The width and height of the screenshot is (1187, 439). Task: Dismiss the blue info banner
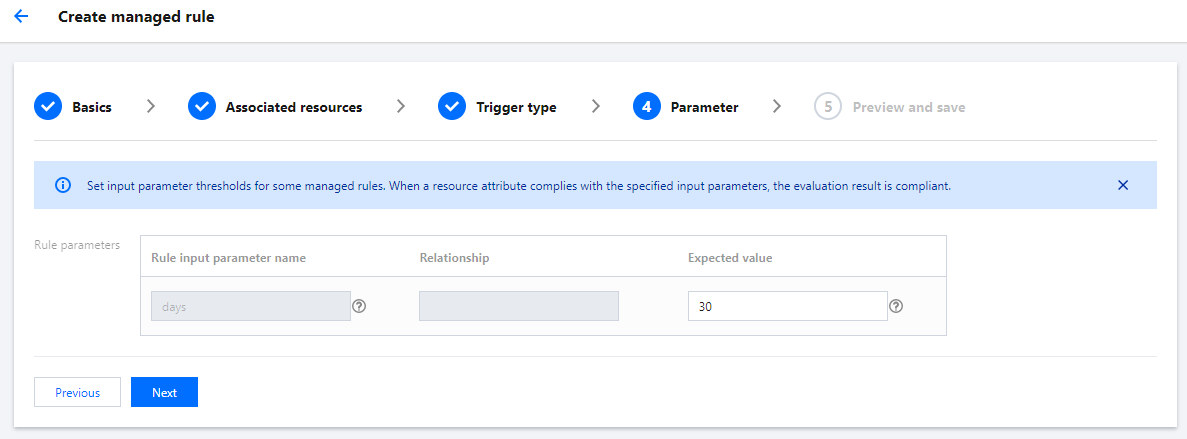tap(1123, 185)
